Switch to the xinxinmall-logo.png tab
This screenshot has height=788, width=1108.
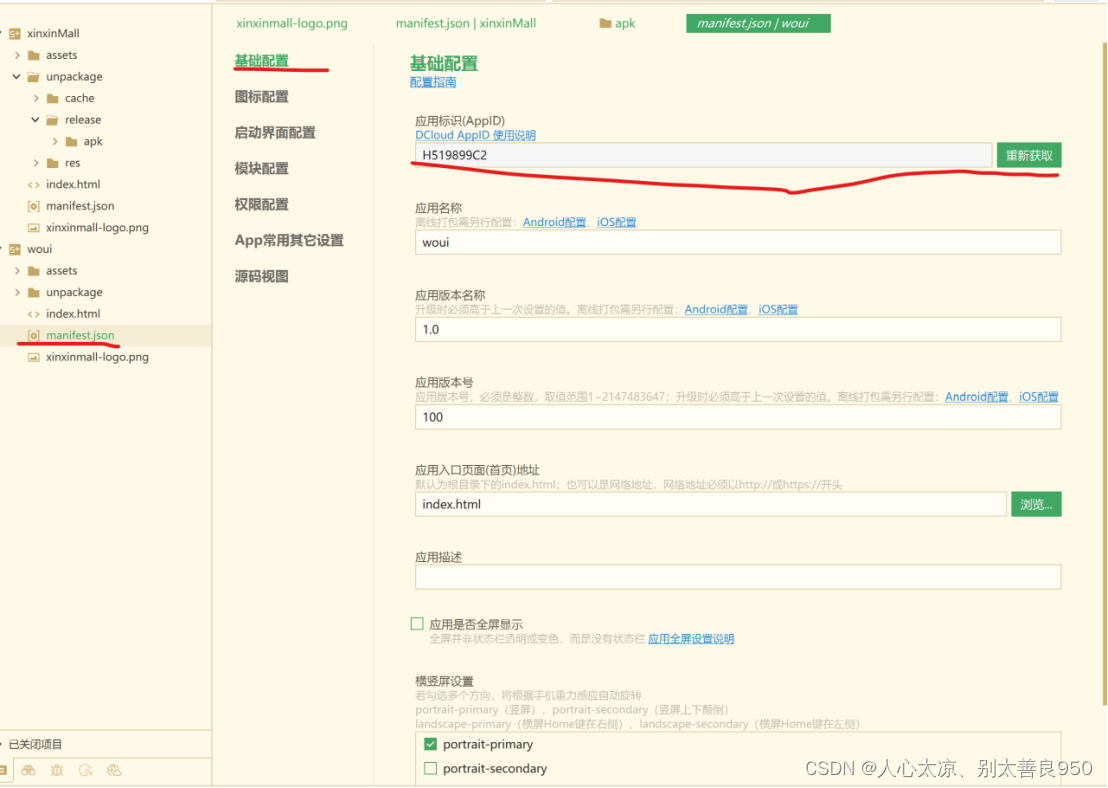click(x=292, y=22)
